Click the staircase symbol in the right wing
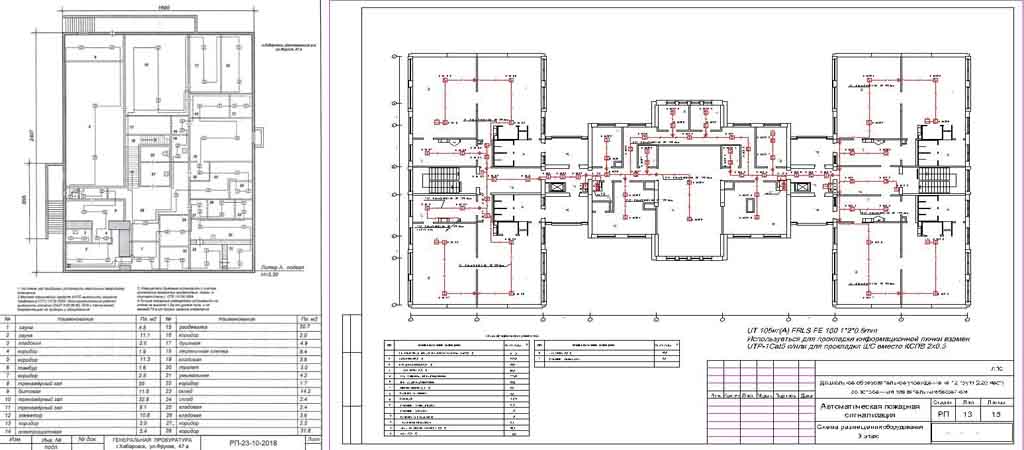This screenshot has width=1024, height=450. click(x=934, y=178)
